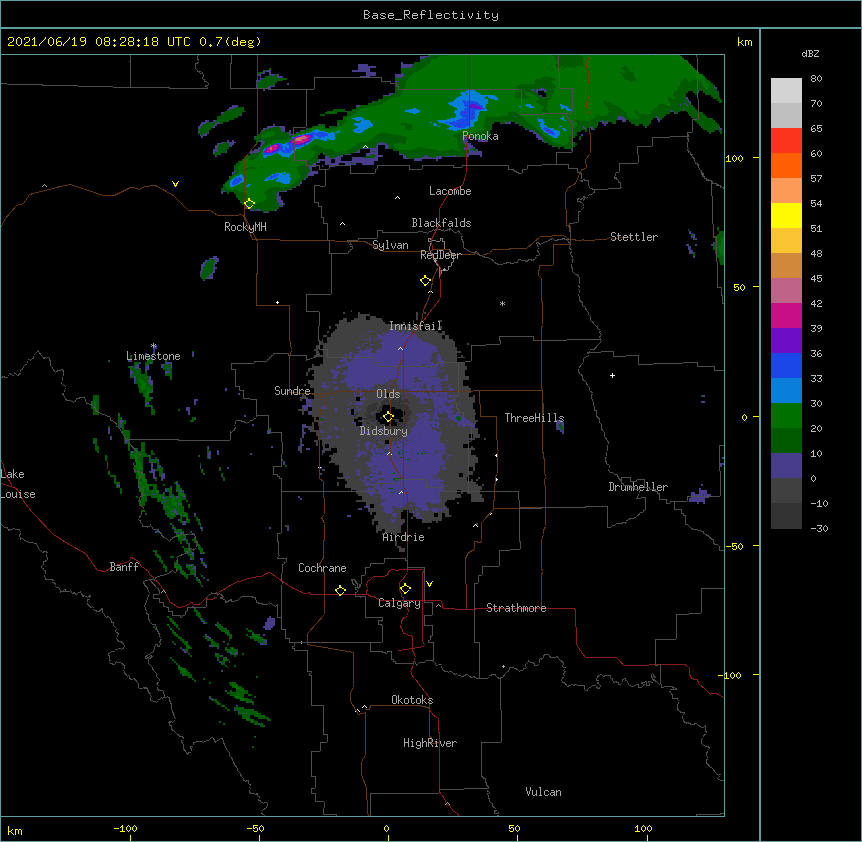The width and height of the screenshot is (862, 842).
Task: Select the slate purple 10 dBZ swatch
Action: point(786,466)
